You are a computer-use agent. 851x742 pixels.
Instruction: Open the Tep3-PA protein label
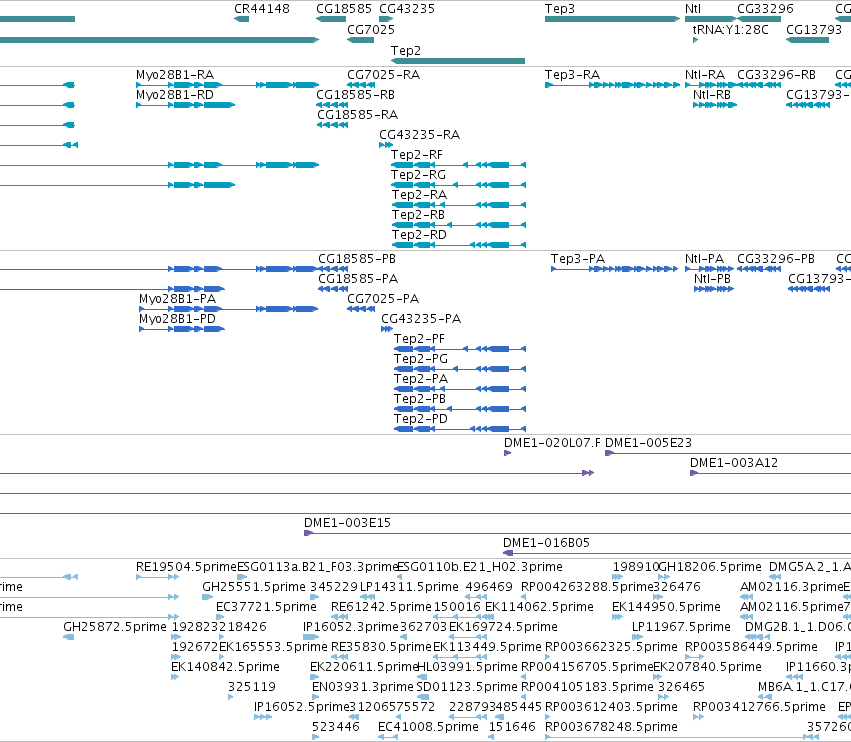tap(578, 259)
